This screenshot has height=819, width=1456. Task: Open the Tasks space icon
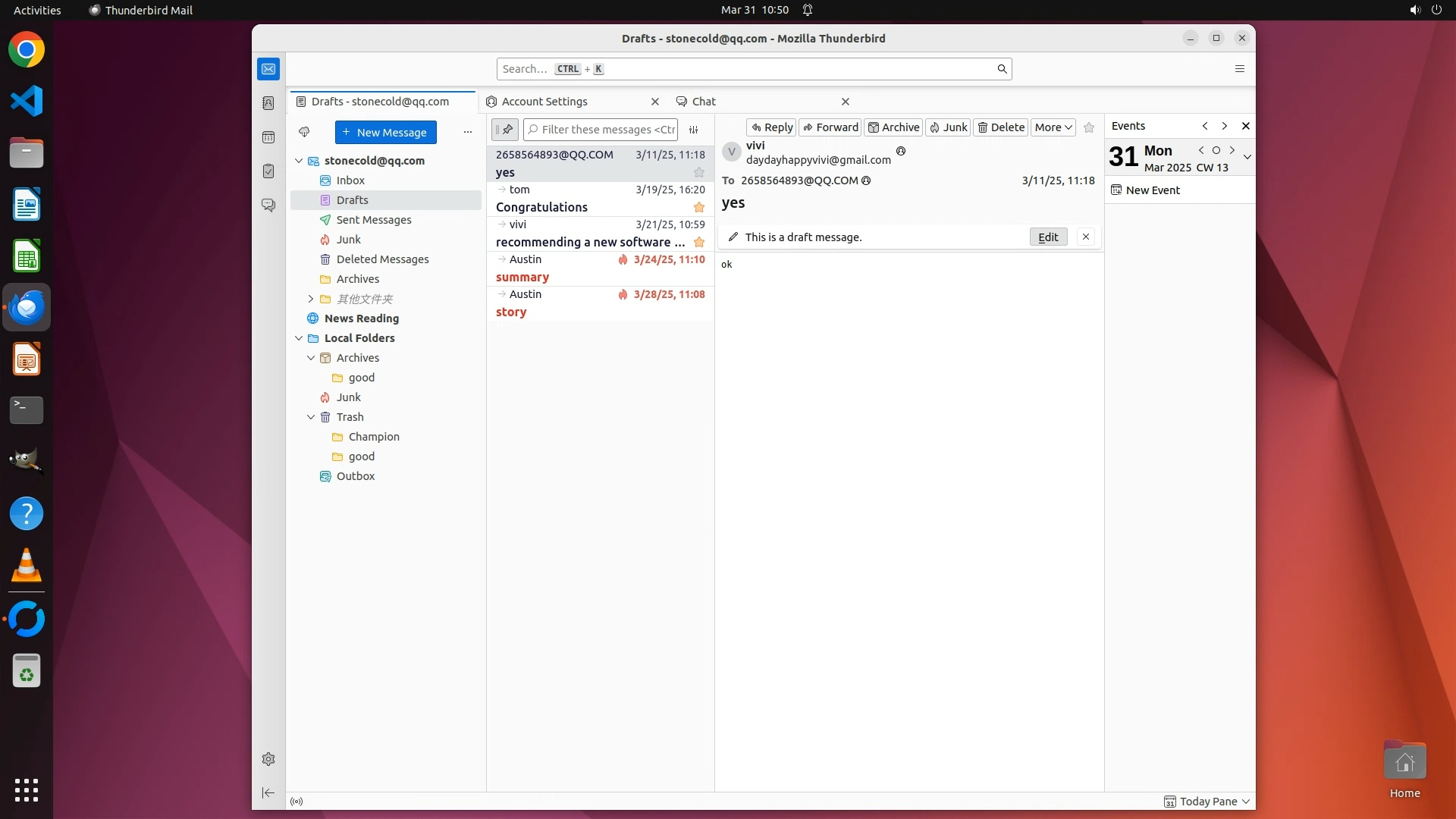coord(268,171)
